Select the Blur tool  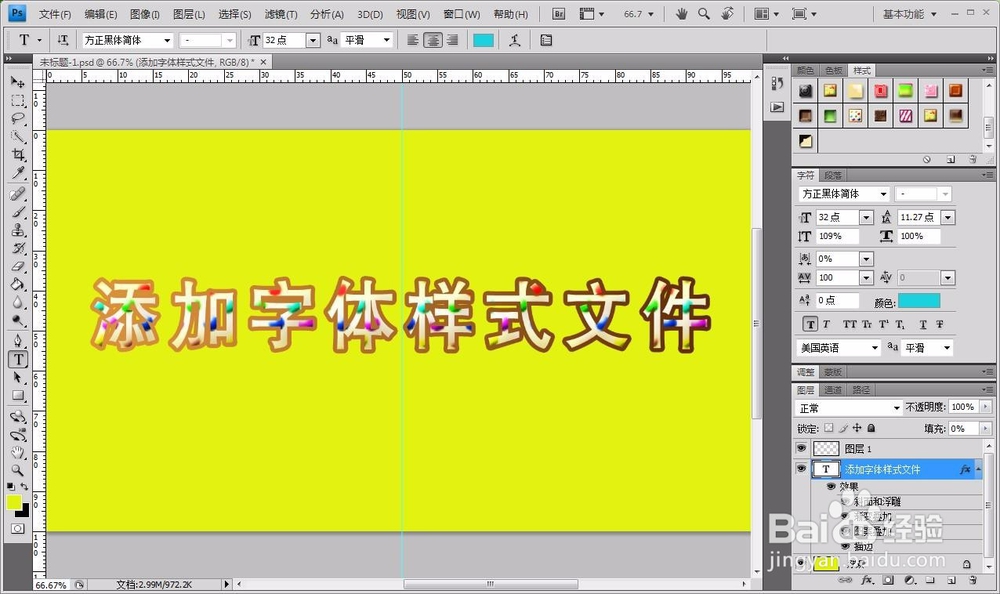18,302
